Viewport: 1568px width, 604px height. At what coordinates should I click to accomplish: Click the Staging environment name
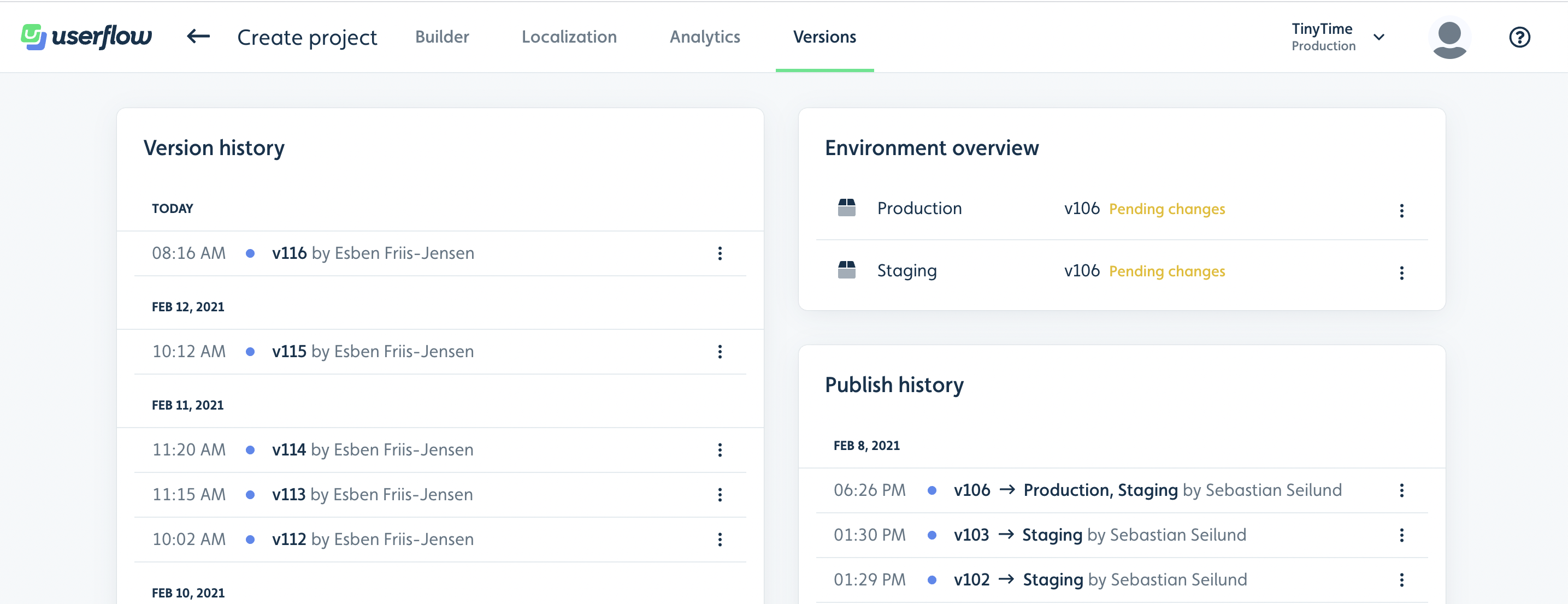pos(906,271)
